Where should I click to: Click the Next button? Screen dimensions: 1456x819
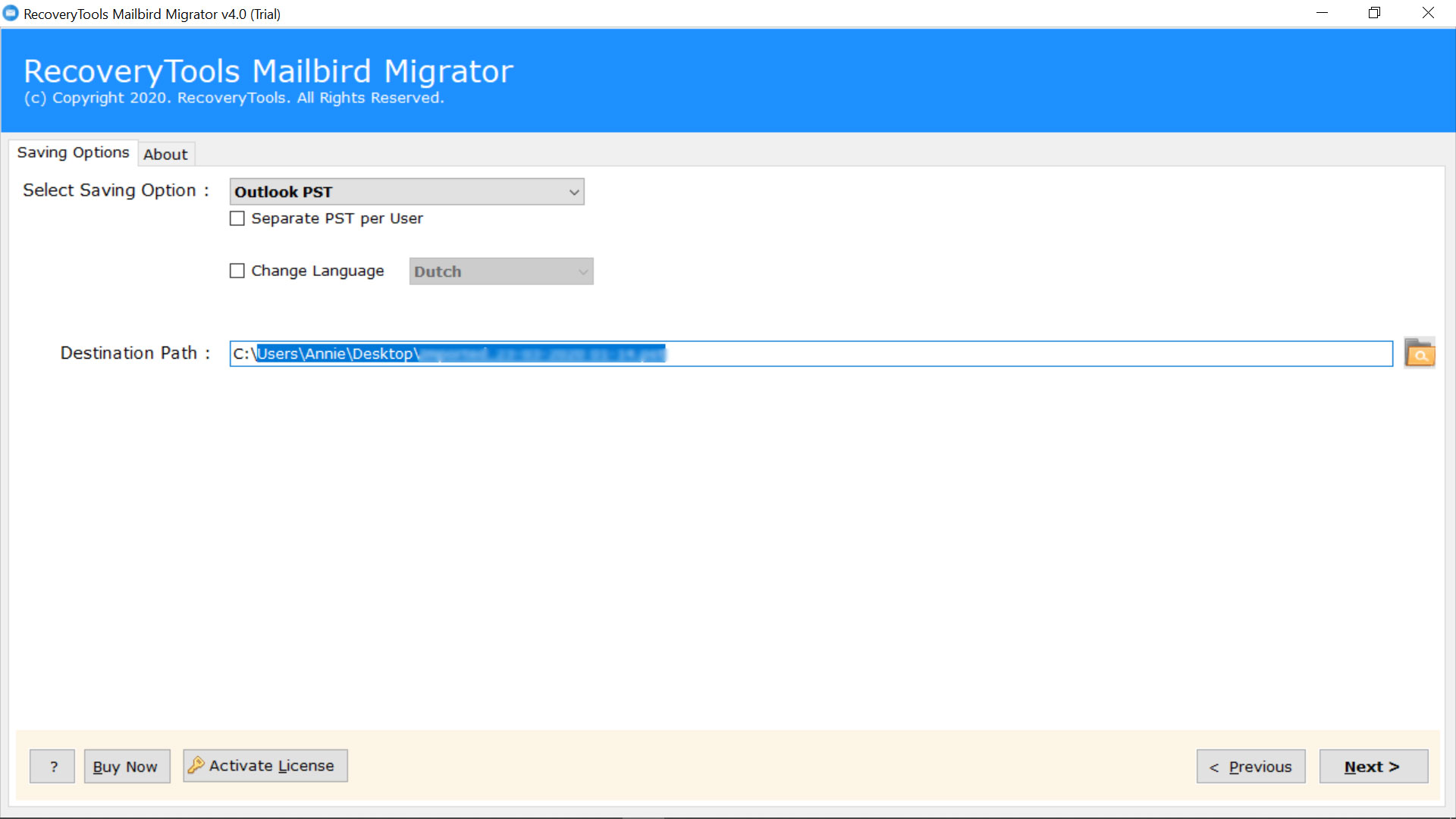click(1373, 767)
